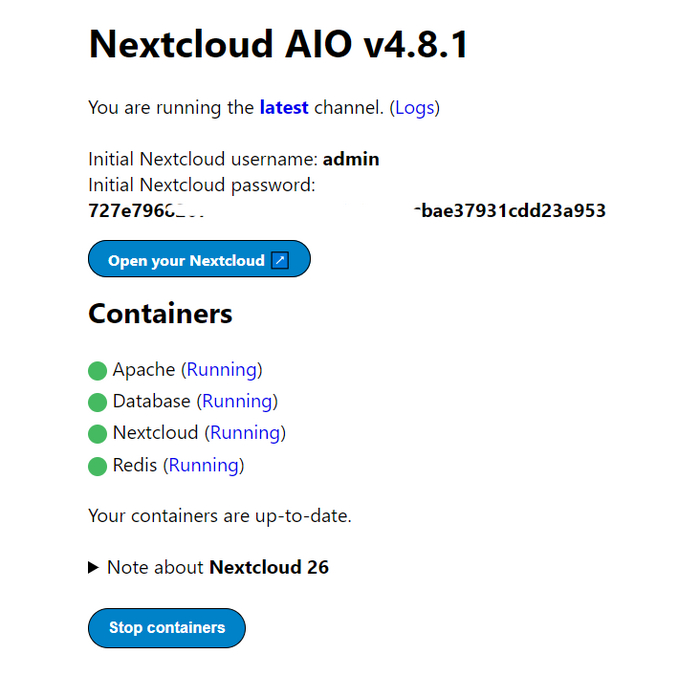Screen dimensions: 700x676
Task: Expand the Note about Nextcloud 26 triangle
Action: point(94,568)
